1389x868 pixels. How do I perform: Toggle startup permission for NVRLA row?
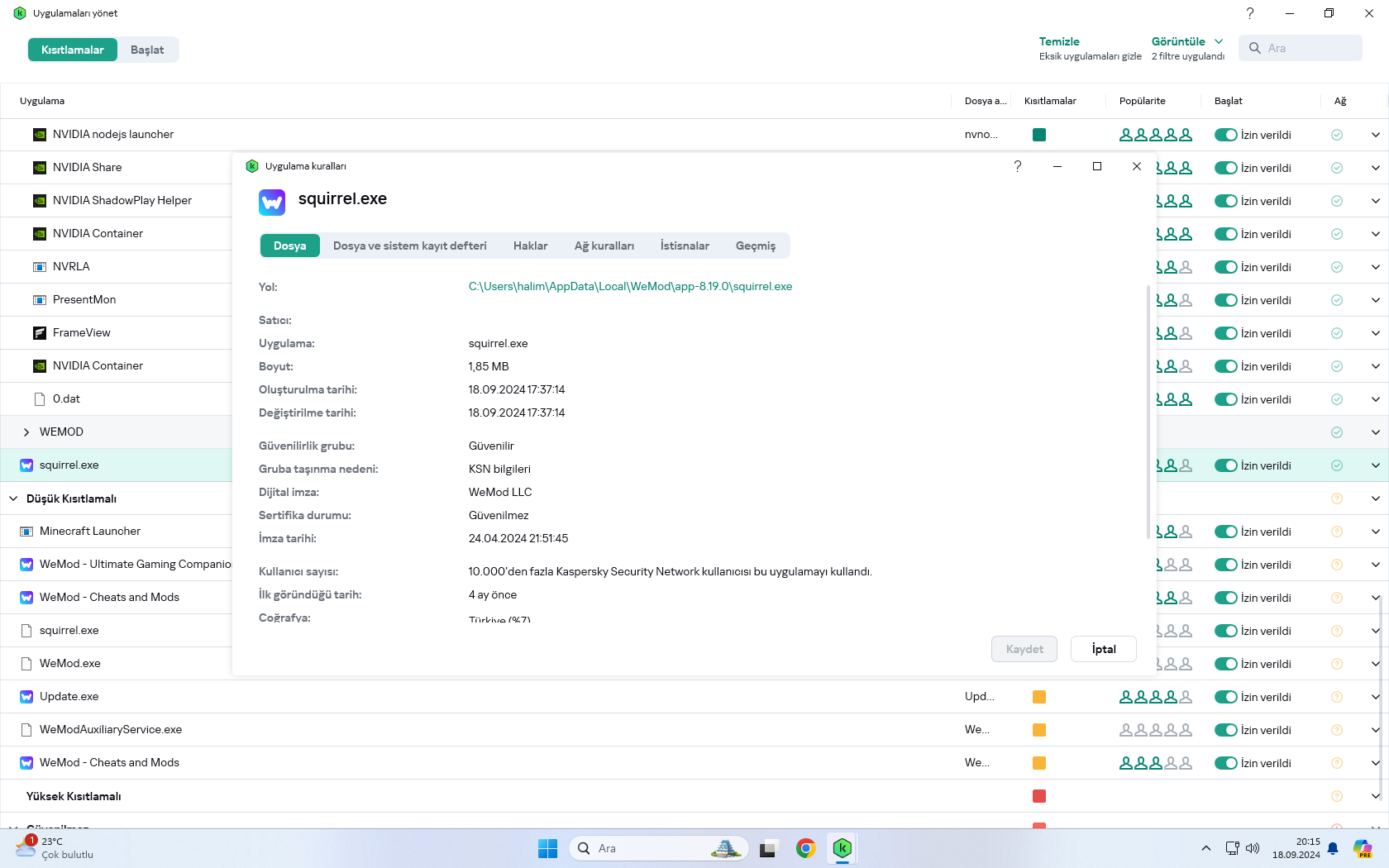tap(1225, 267)
